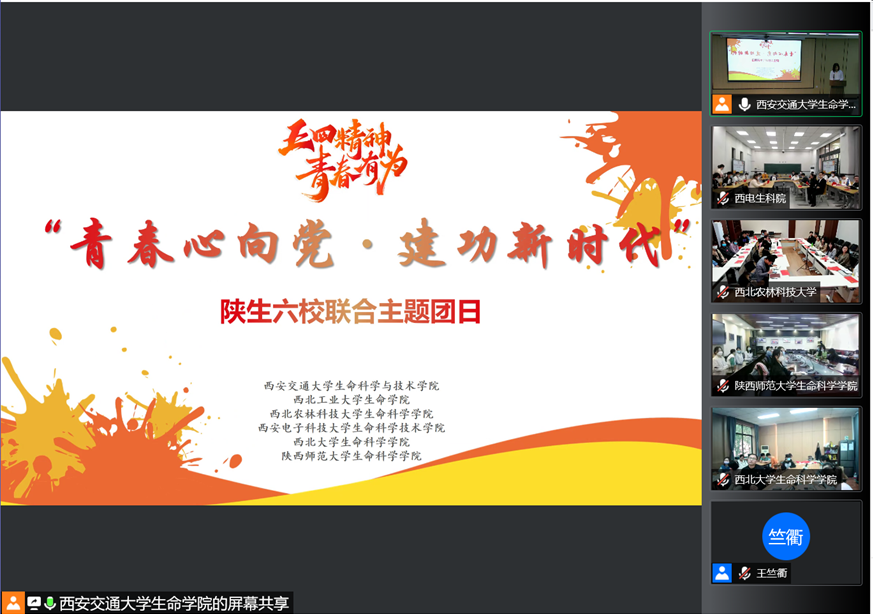Click muted mic icon on 西北农林科技大学 tile
Screen dimensions: 873x614
click(722, 292)
